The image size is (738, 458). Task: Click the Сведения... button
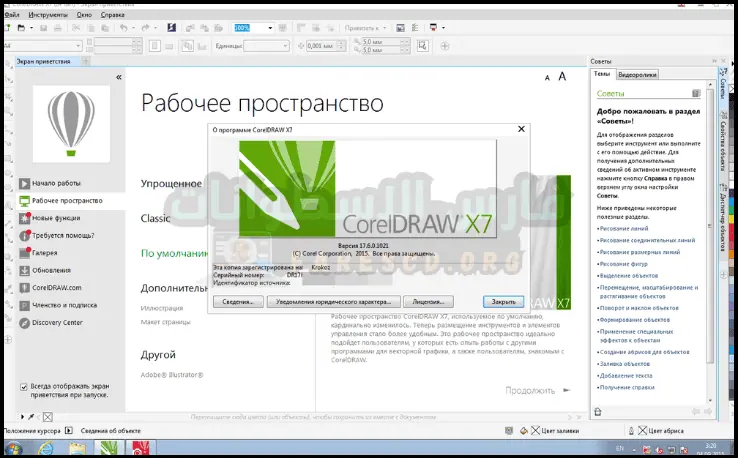click(x=239, y=301)
